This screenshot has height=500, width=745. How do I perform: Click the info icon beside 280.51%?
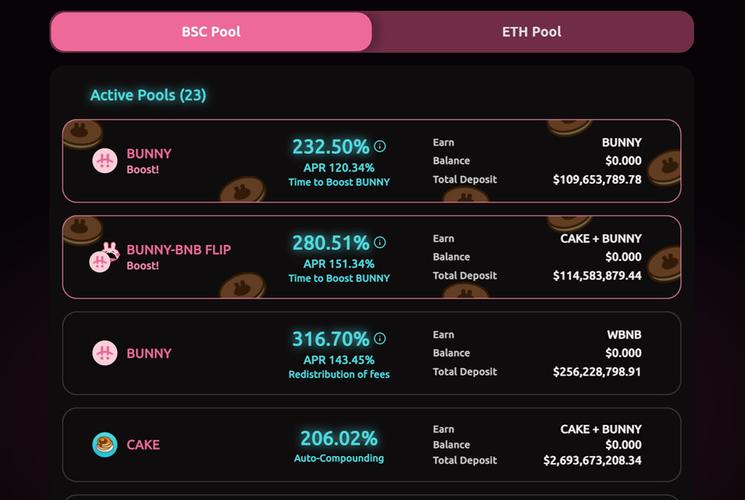(x=380, y=242)
